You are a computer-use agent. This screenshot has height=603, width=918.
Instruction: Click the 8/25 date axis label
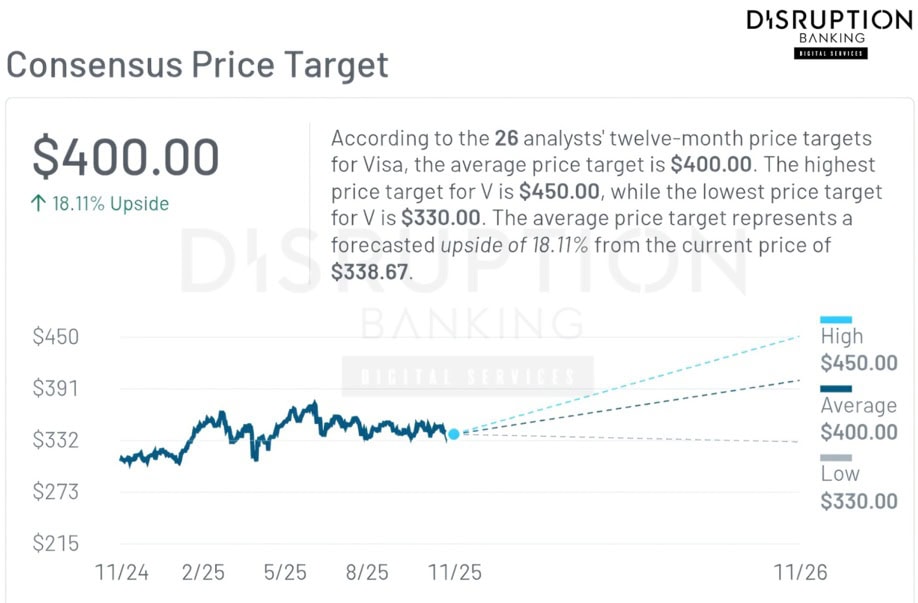367,573
